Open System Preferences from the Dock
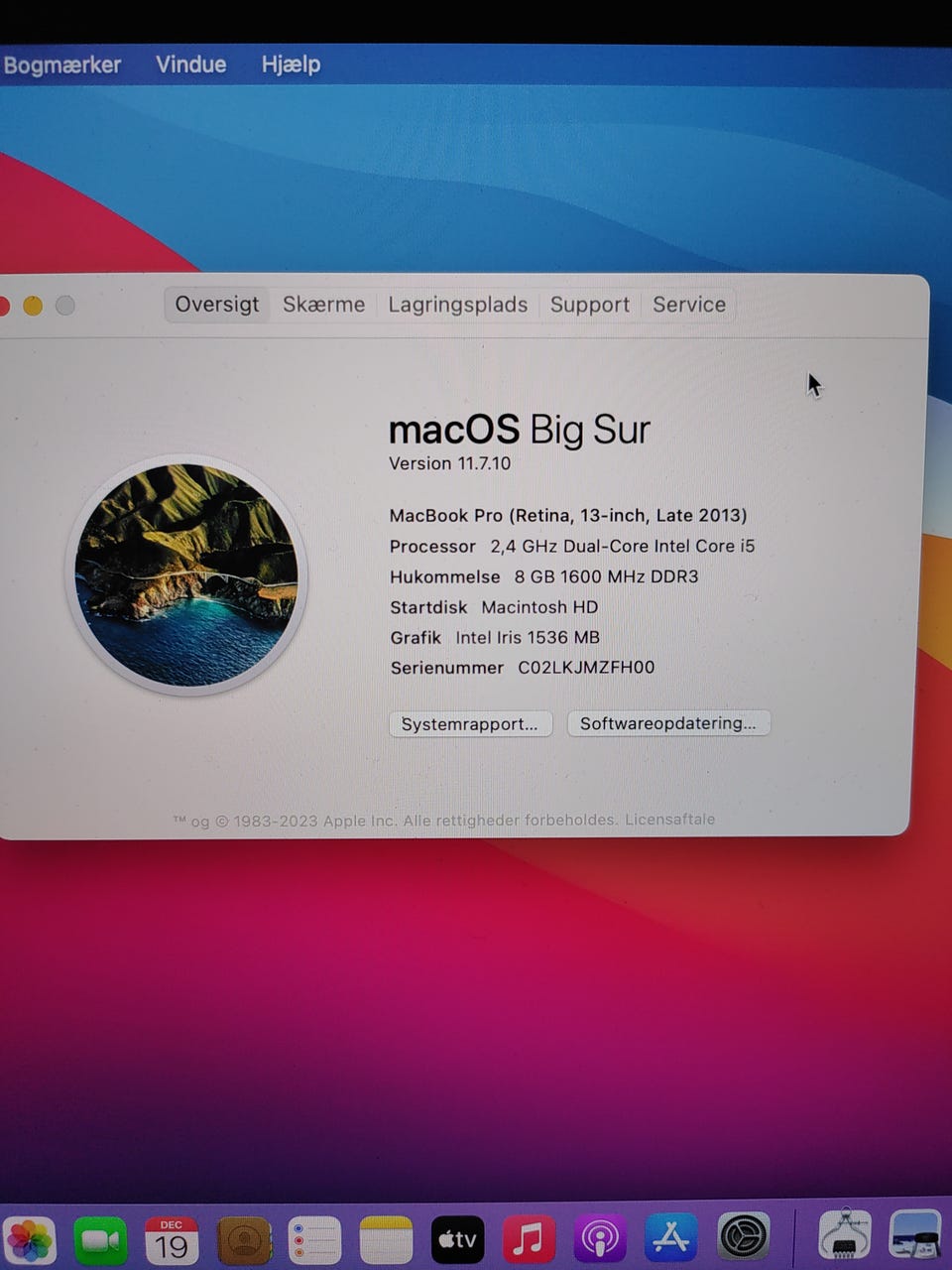Image resolution: width=952 pixels, height=1270 pixels. 743,1238
